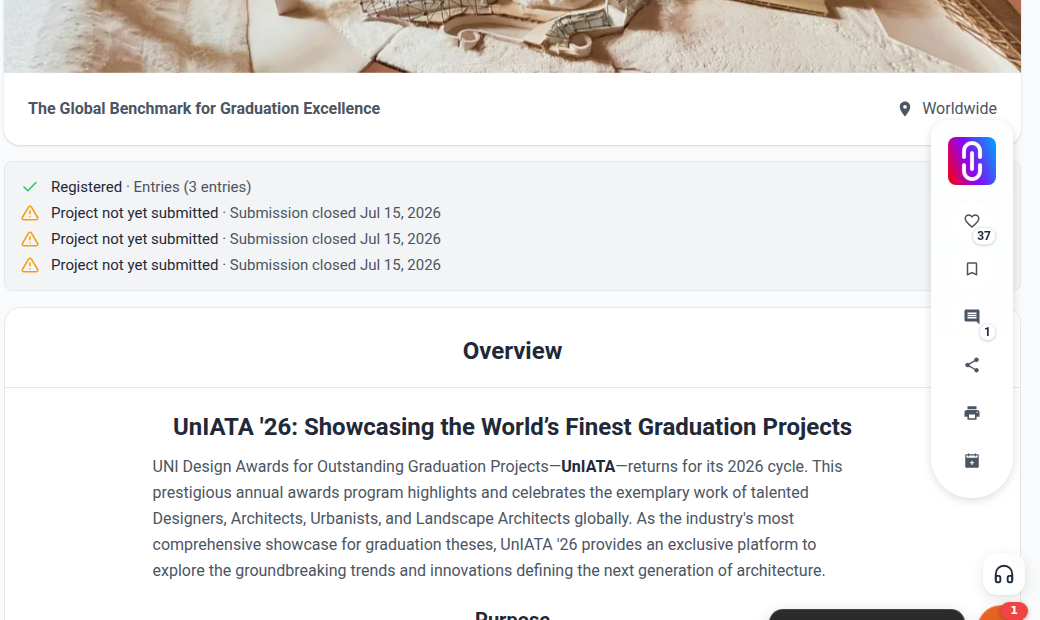Add event to calendar icon
This screenshot has height=620, width=1040.
click(971, 460)
